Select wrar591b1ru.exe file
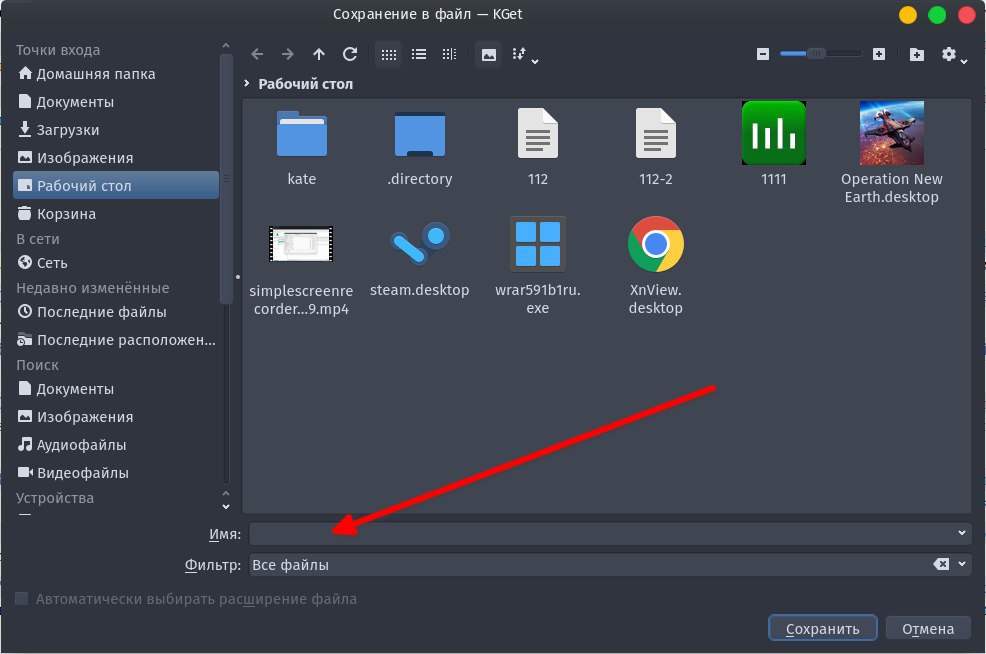The width and height of the screenshot is (986, 654). [538, 266]
